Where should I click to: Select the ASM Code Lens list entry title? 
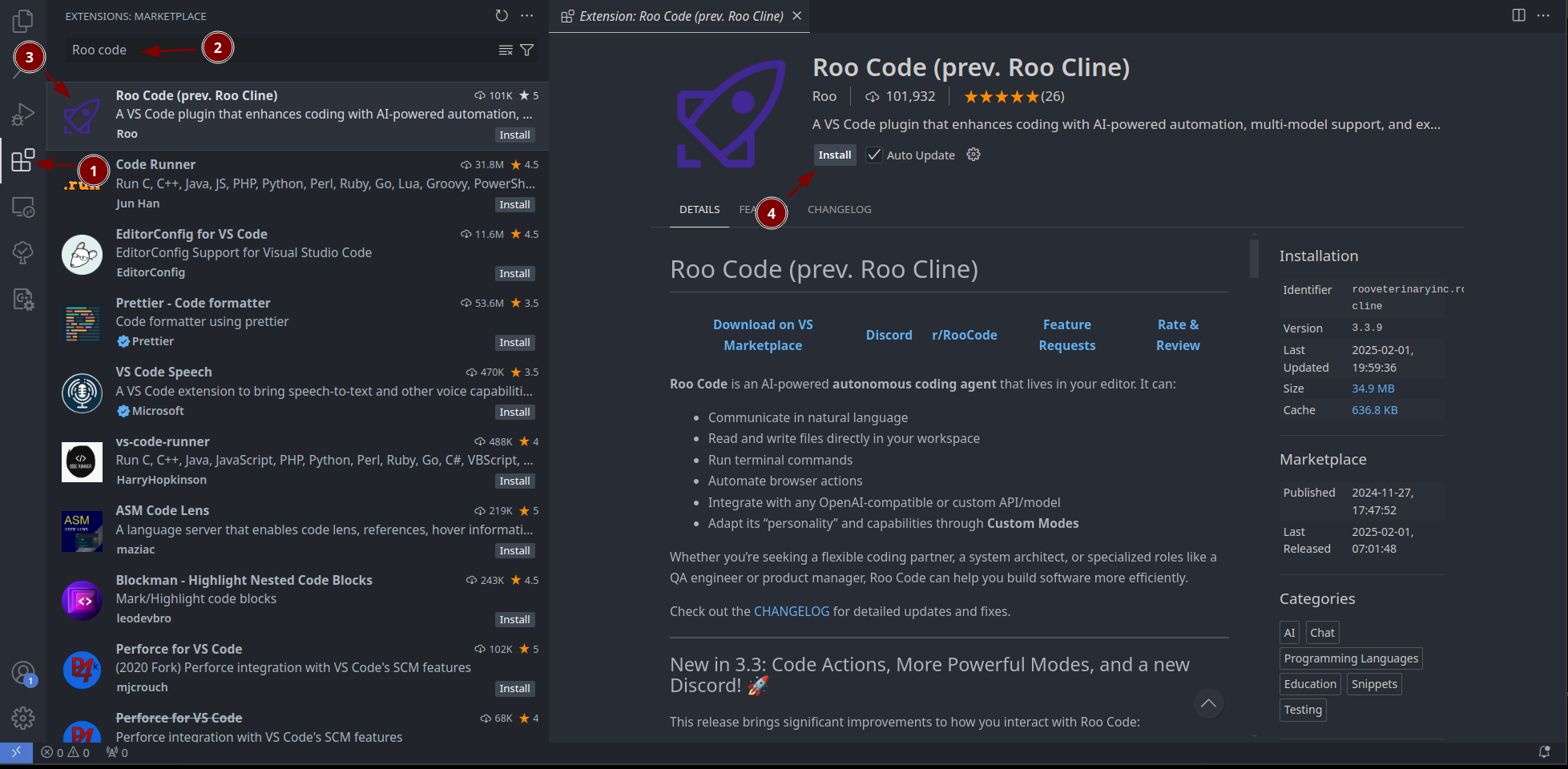[162, 510]
